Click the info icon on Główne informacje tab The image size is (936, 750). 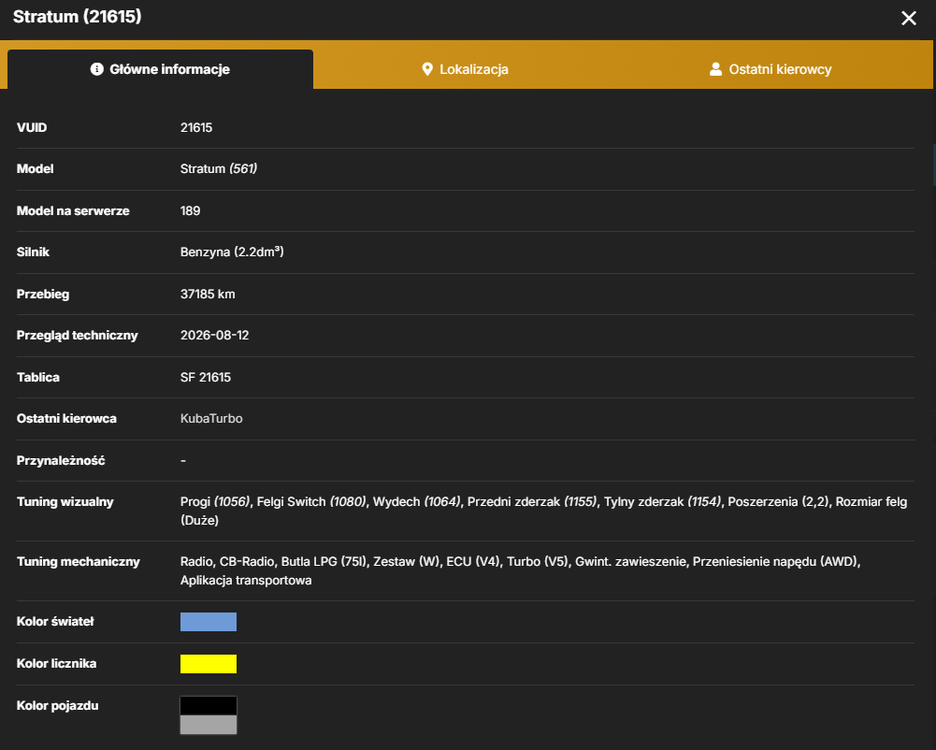tap(97, 69)
